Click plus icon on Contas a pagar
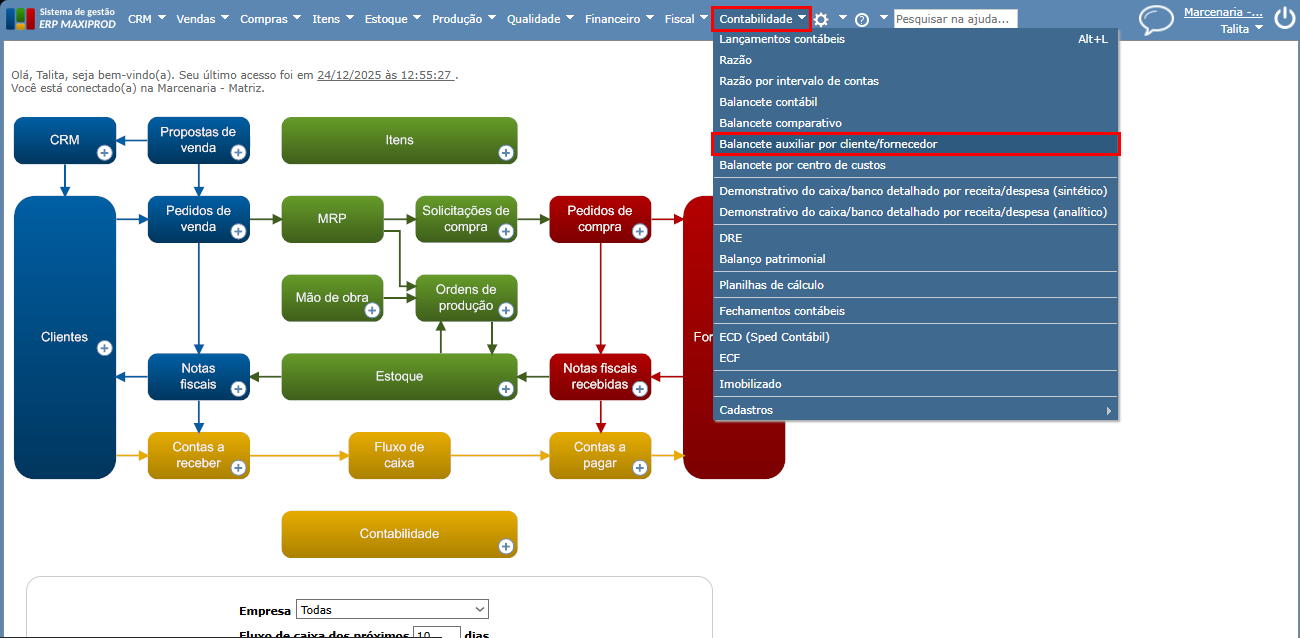 pos(640,467)
